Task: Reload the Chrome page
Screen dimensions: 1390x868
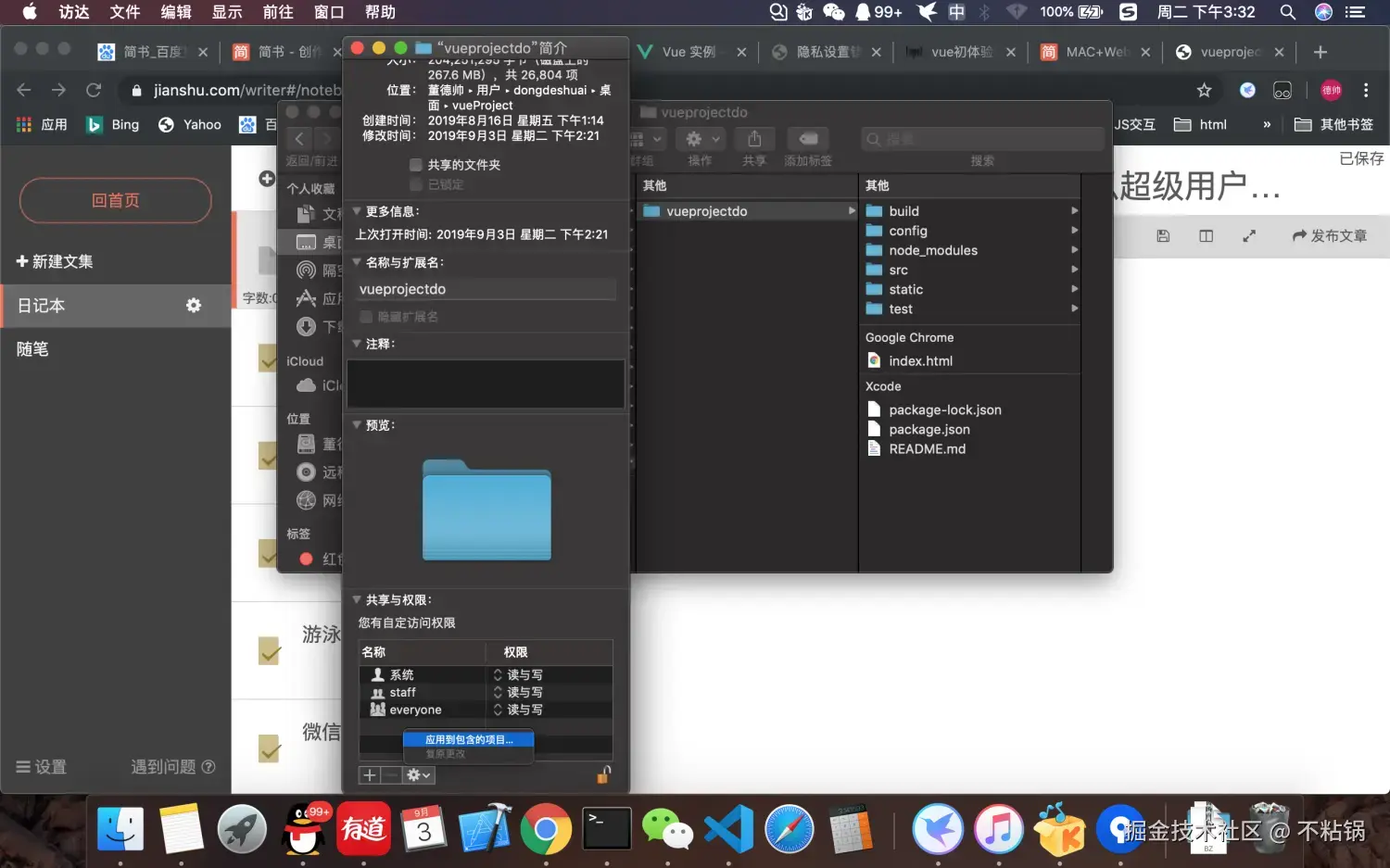Action: [x=94, y=90]
